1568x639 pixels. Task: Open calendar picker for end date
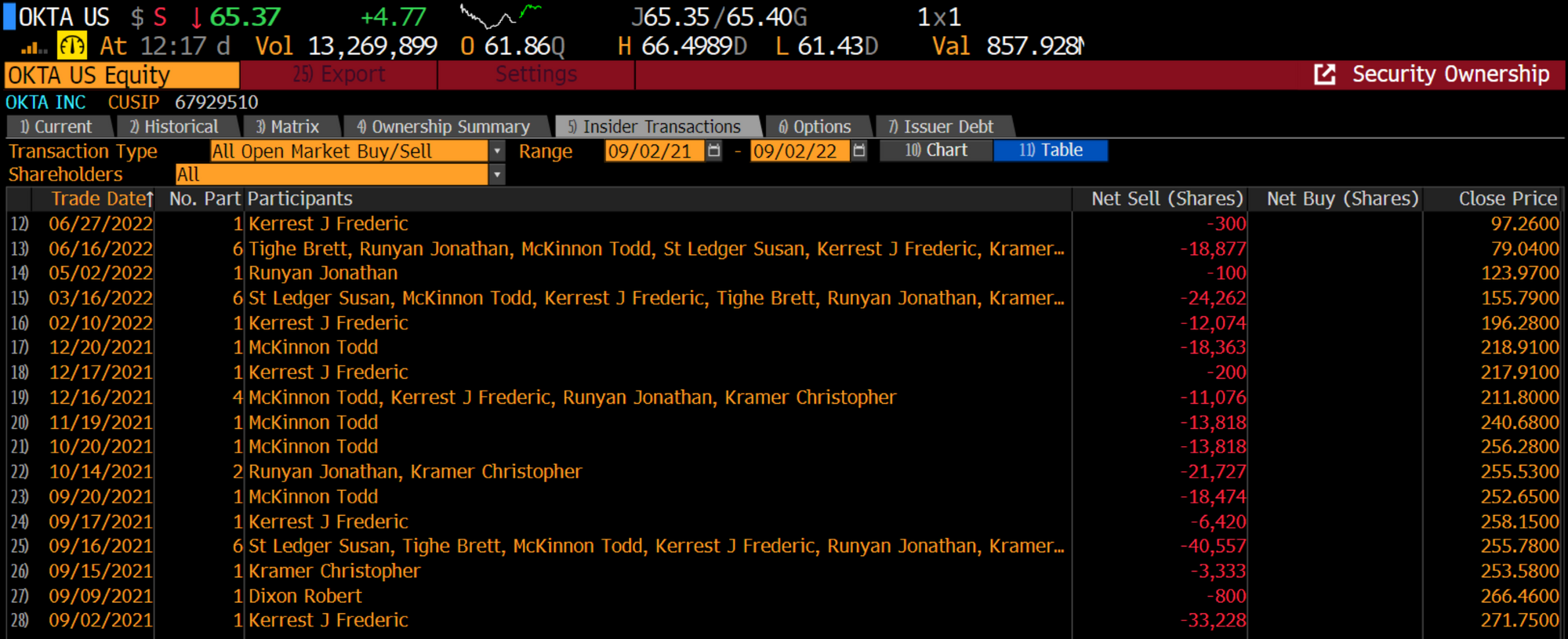click(x=859, y=151)
